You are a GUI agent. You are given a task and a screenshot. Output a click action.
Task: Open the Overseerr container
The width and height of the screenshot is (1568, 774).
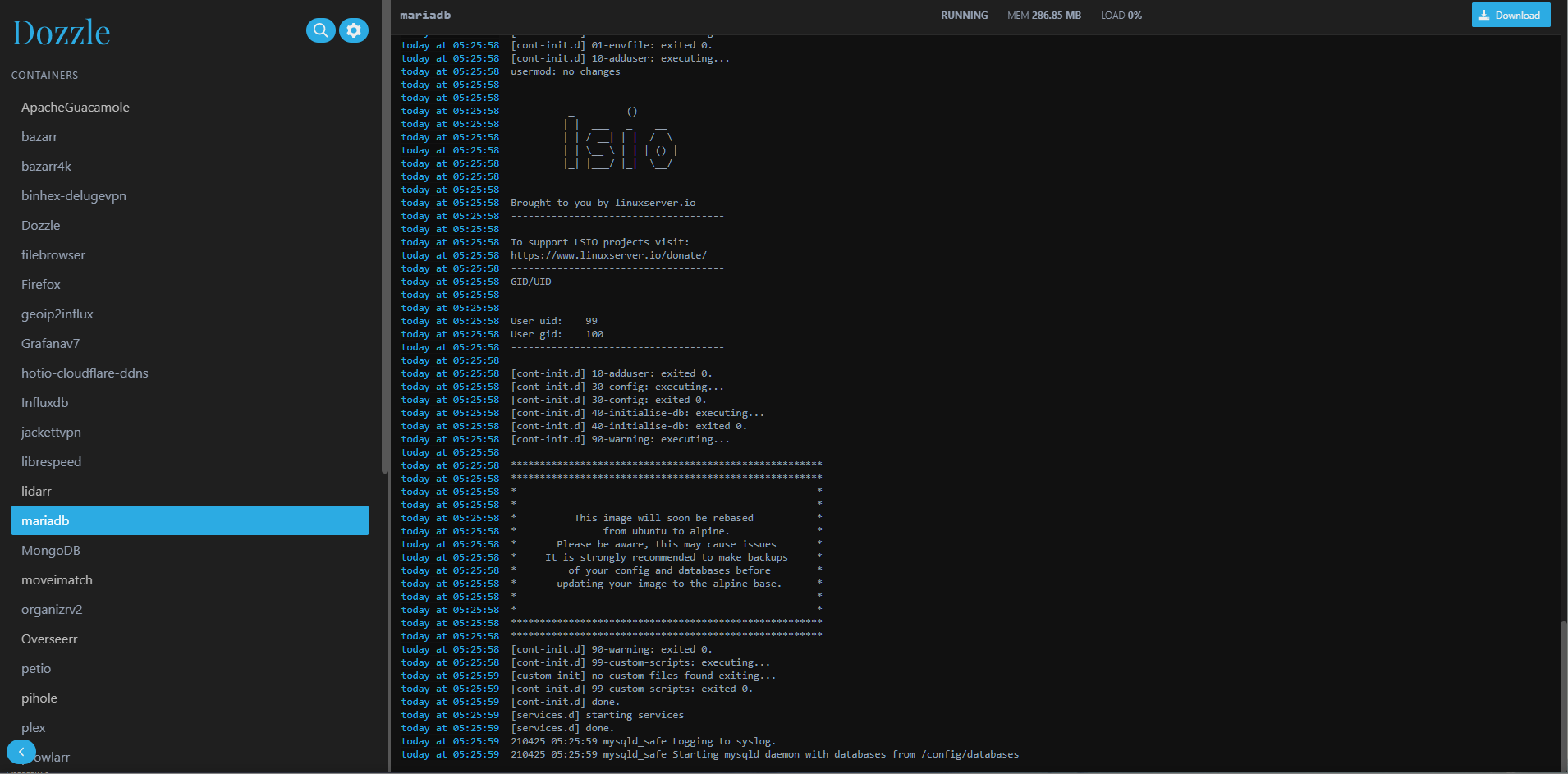tap(49, 639)
